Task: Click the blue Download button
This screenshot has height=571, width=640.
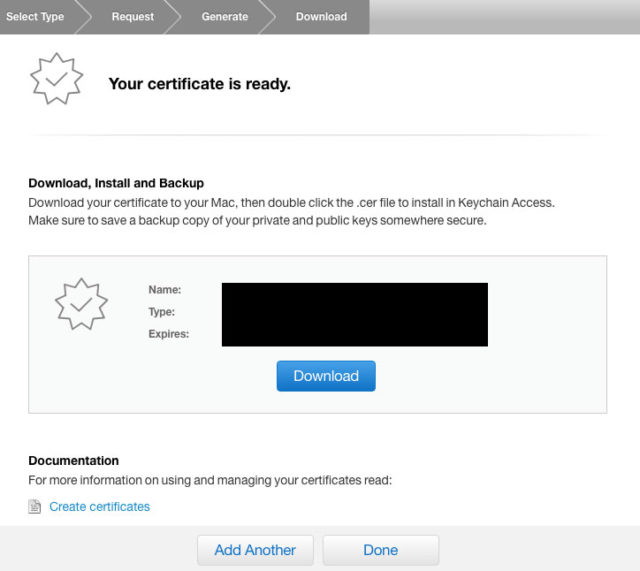Action: pos(326,376)
